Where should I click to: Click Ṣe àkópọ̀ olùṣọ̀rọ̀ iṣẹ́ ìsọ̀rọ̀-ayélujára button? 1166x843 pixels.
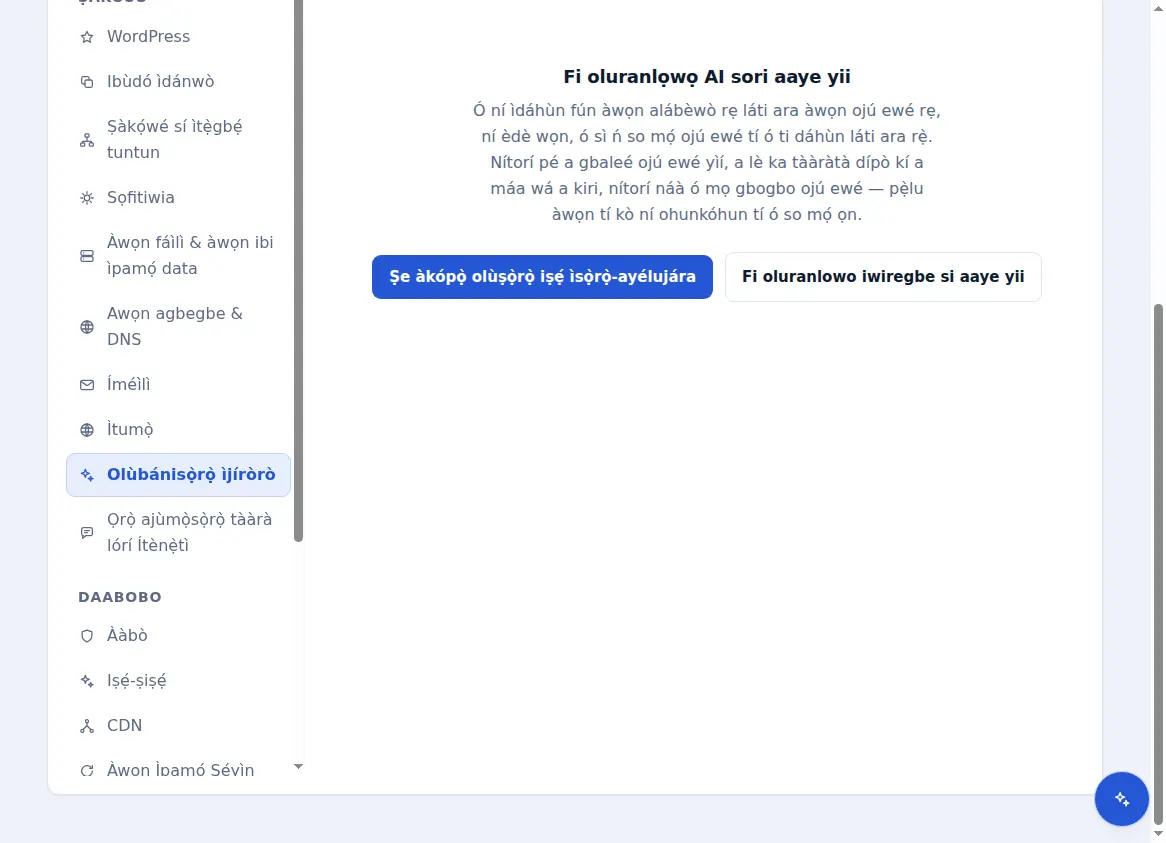point(542,277)
